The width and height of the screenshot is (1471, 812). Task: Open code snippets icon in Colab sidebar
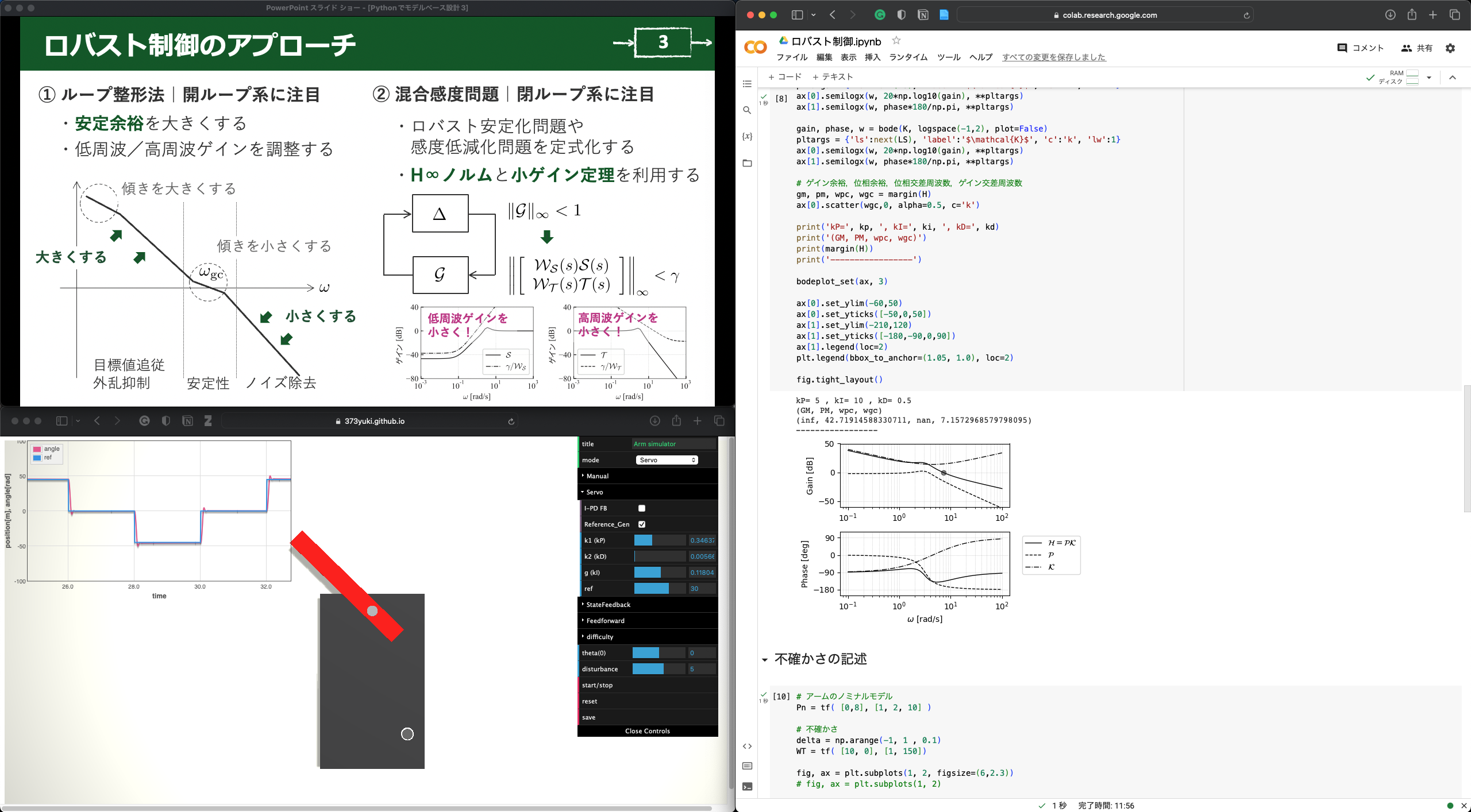(x=747, y=747)
